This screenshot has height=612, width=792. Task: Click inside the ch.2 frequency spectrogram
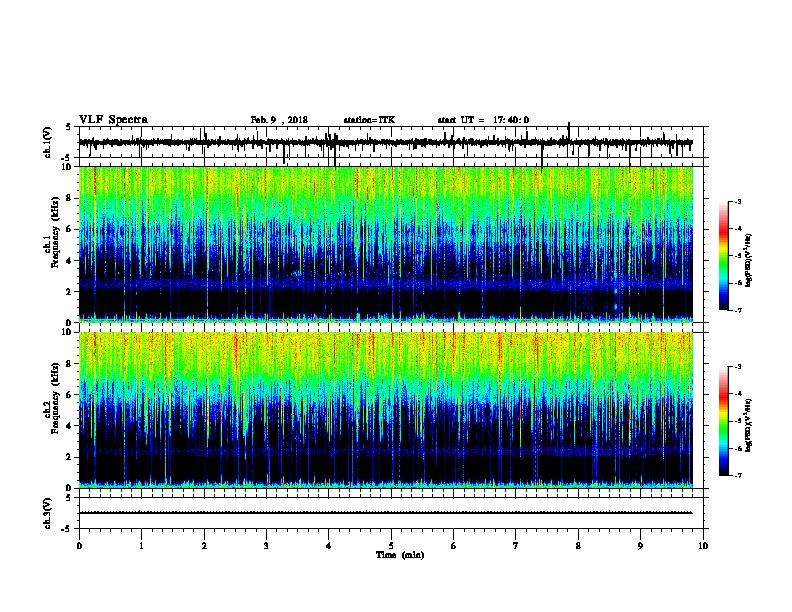(x=386, y=410)
